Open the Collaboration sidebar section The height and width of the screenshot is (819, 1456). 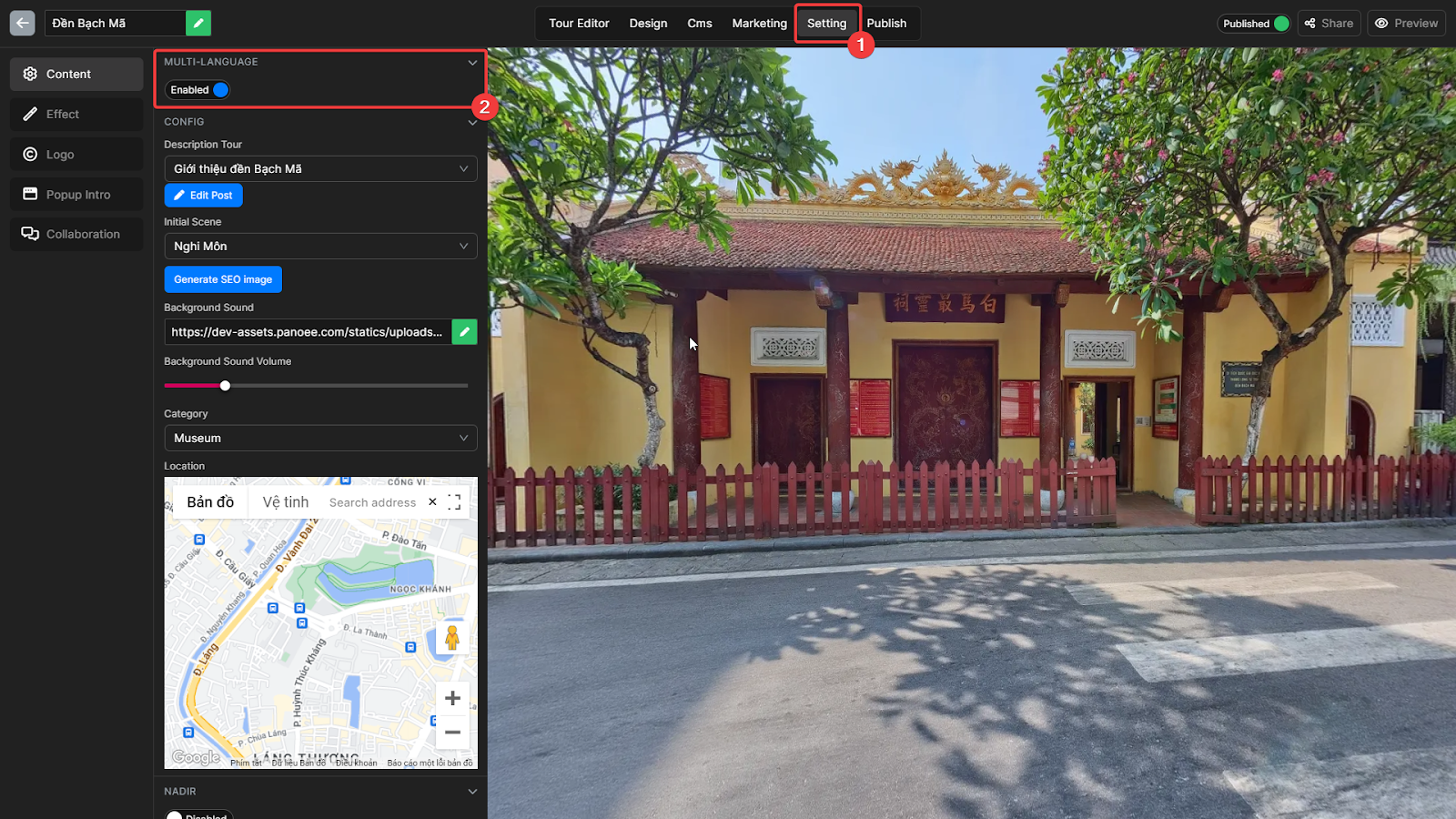click(76, 234)
